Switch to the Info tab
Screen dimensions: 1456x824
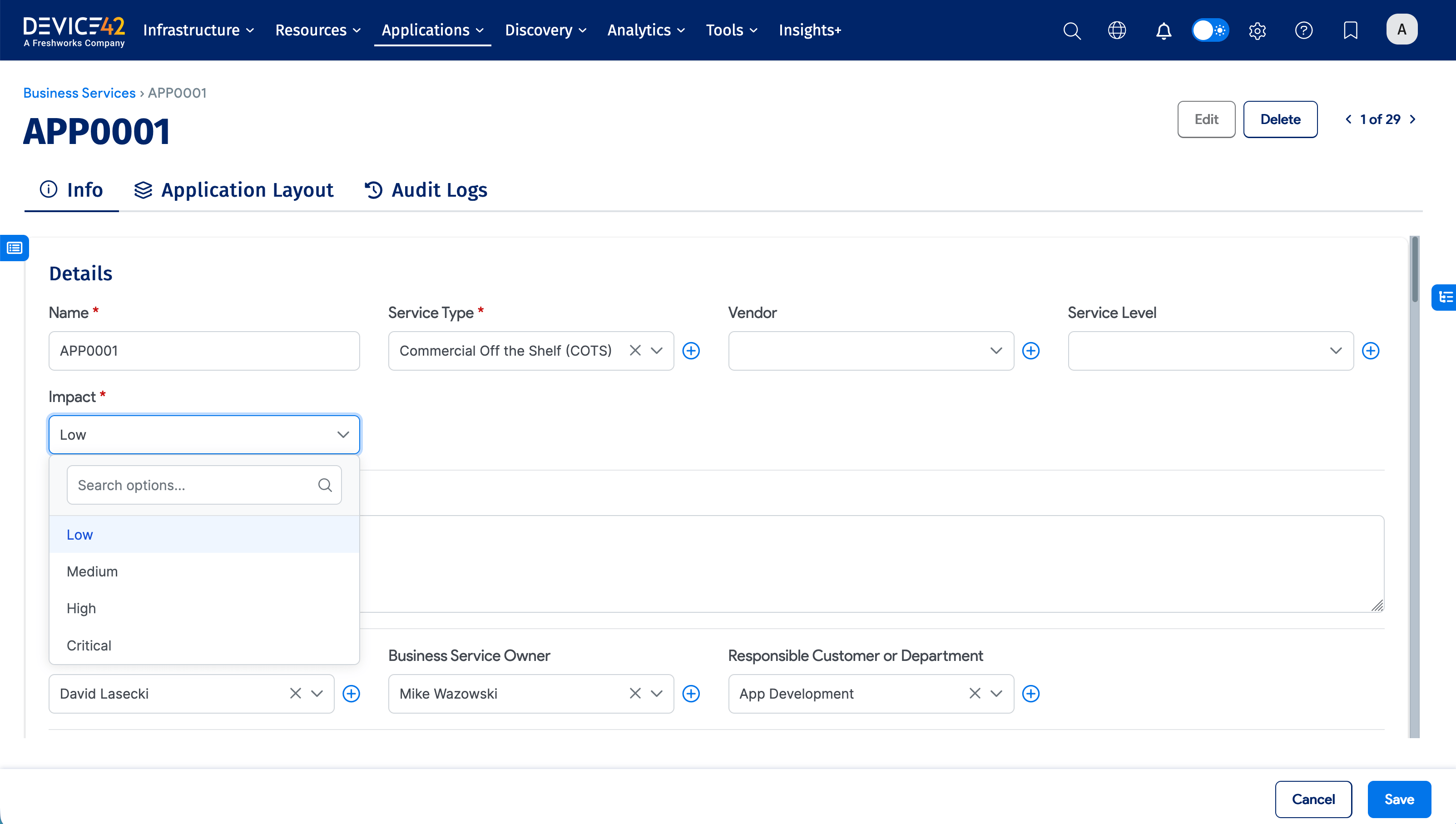(x=71, y=190)
